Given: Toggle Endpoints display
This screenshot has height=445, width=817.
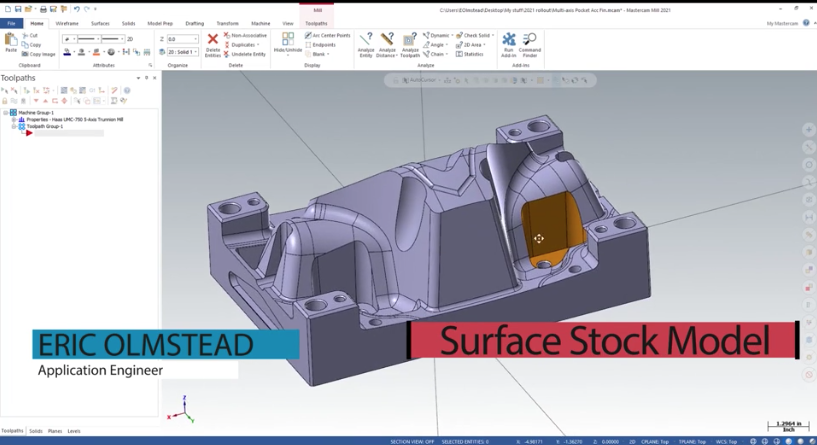Looking at the screenshot, I should point(320,45).
